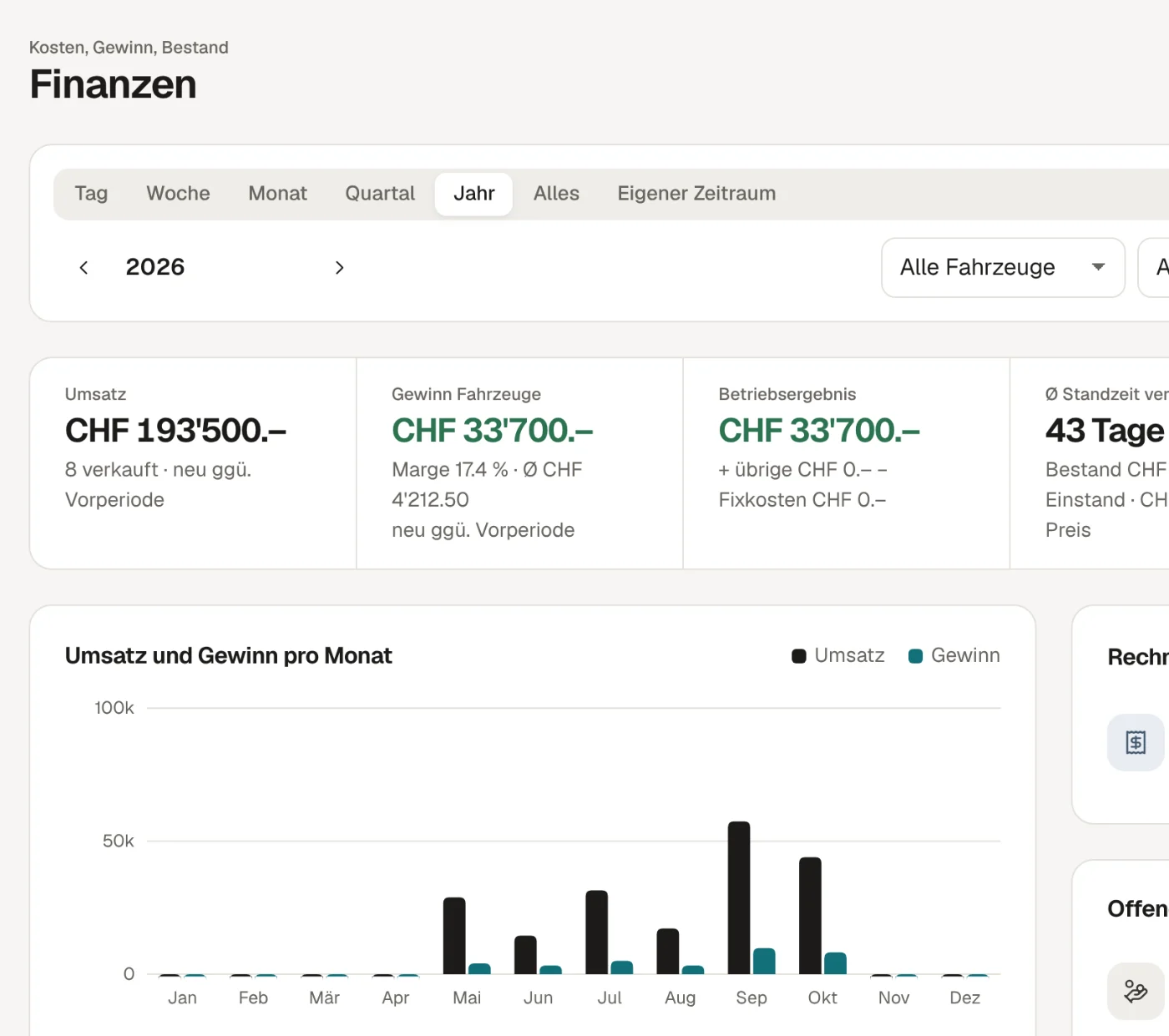Toggle Umsatz series in chart legend

(x=838, y=655)
